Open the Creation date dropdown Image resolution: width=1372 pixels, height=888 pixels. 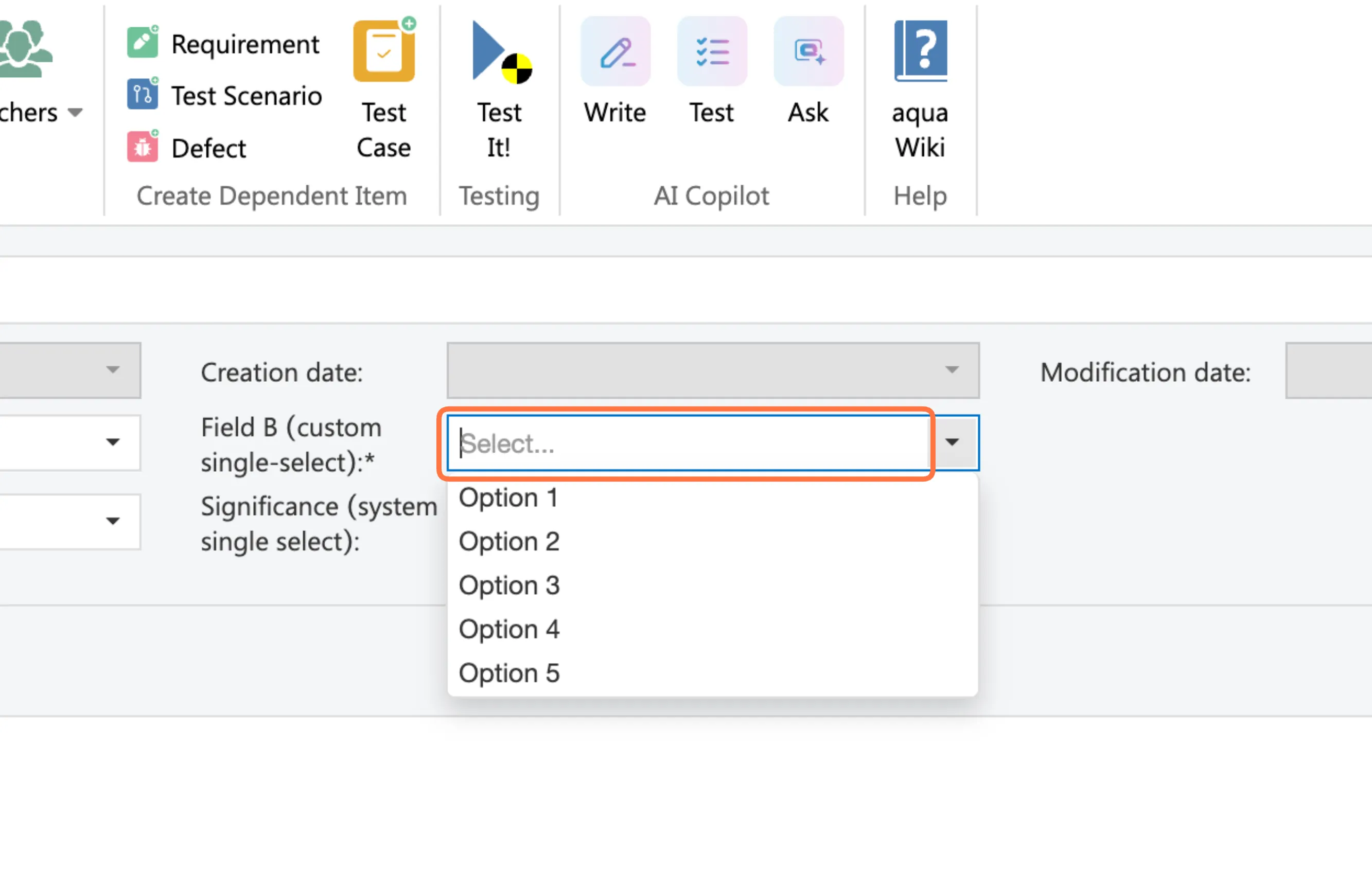coord(713,370)
